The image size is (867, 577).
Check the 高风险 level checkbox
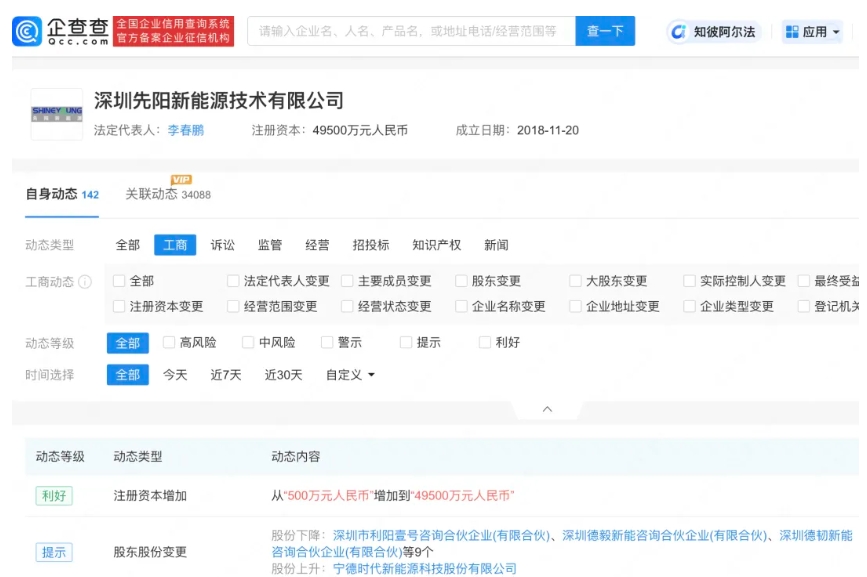tap(169, 343)
